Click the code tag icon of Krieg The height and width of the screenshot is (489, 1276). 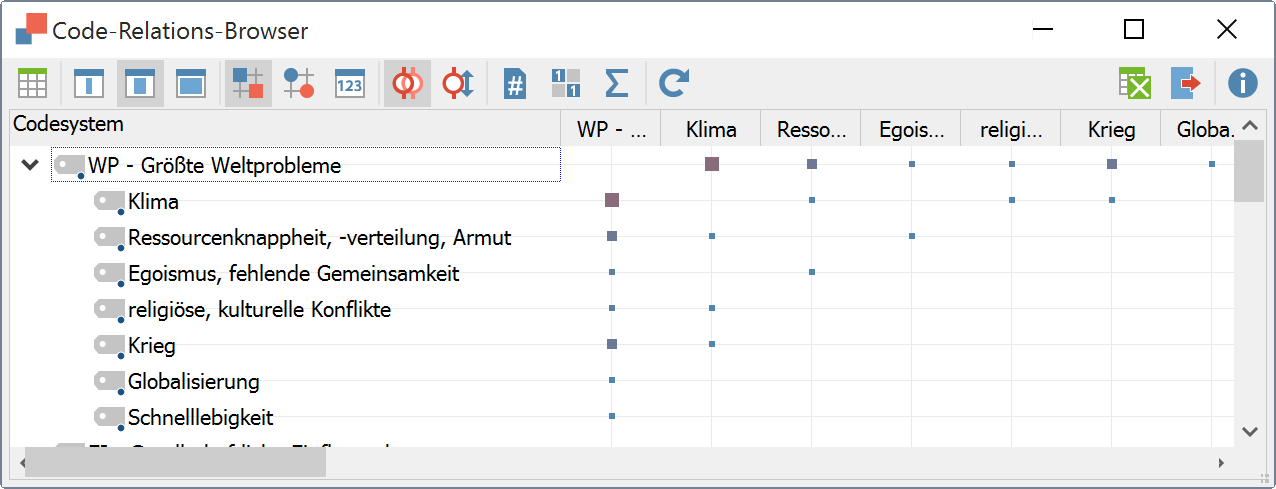(x=109, y=346)
